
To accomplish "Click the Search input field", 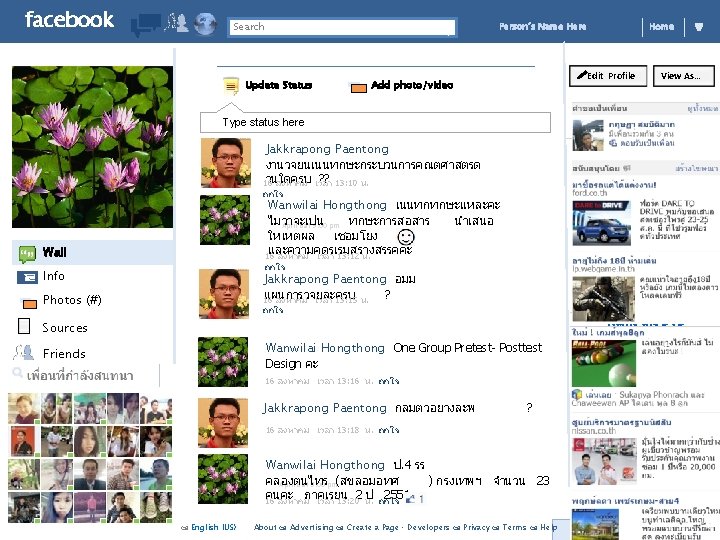I will (342, 27).
